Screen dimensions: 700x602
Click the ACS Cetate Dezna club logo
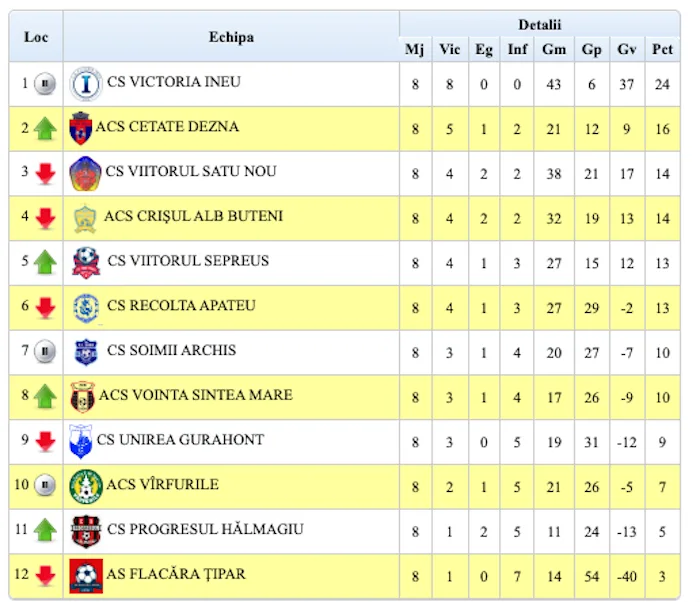(81, 129)
